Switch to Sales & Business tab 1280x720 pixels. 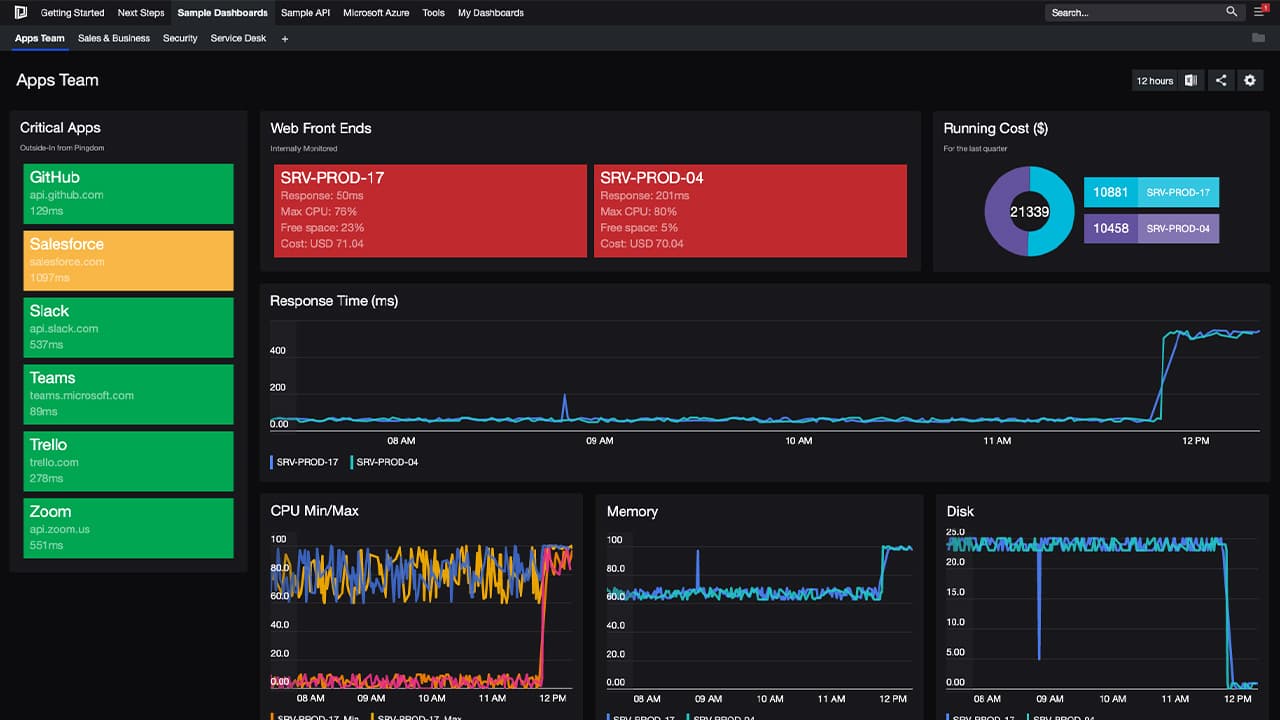pyautogui.click(x=114, y=38)
